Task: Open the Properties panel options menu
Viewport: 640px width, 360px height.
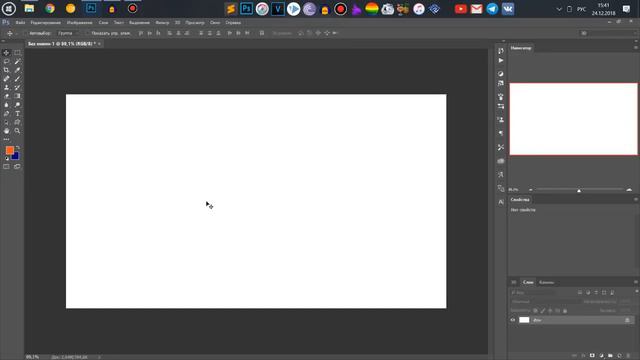Action: coord(636,199)
